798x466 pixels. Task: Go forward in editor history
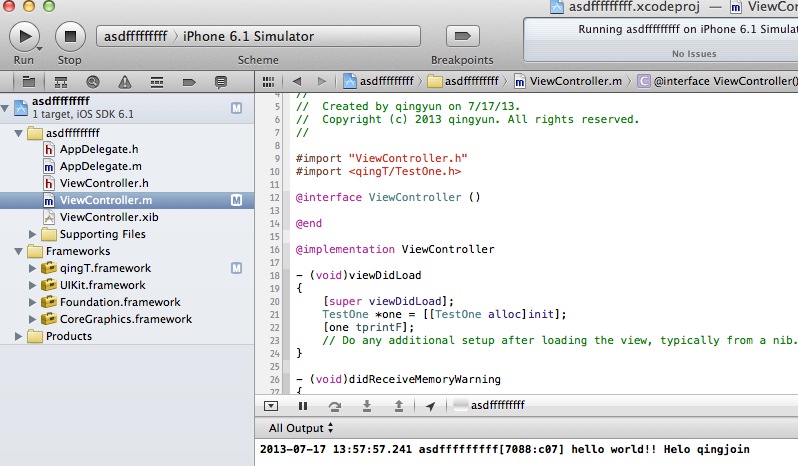(322, 81)
